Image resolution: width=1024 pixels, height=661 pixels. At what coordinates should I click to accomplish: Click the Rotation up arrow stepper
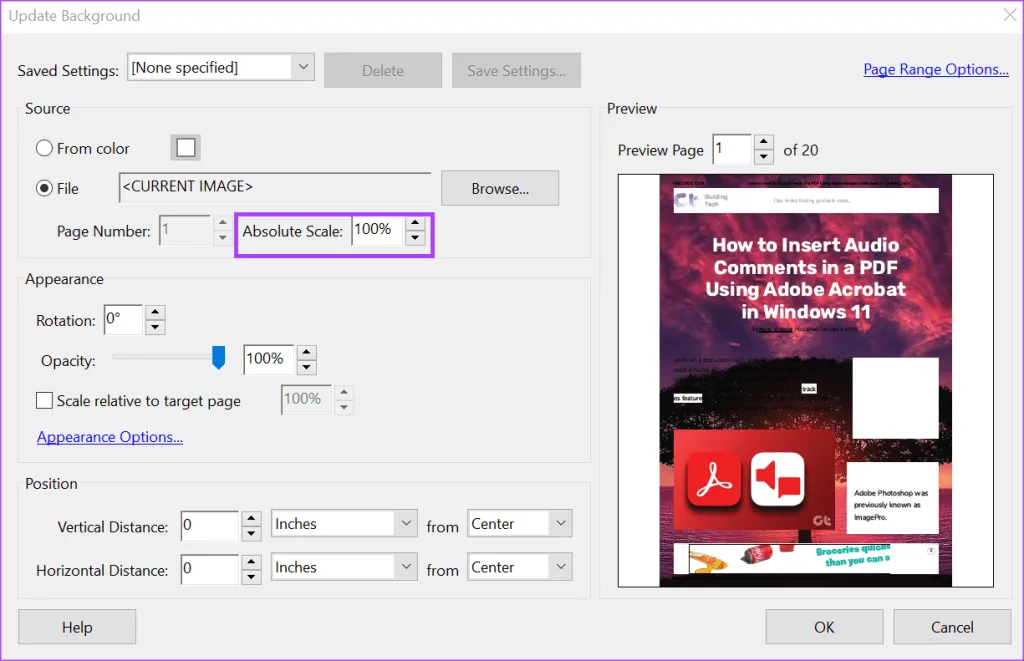(x=154, y=313)
